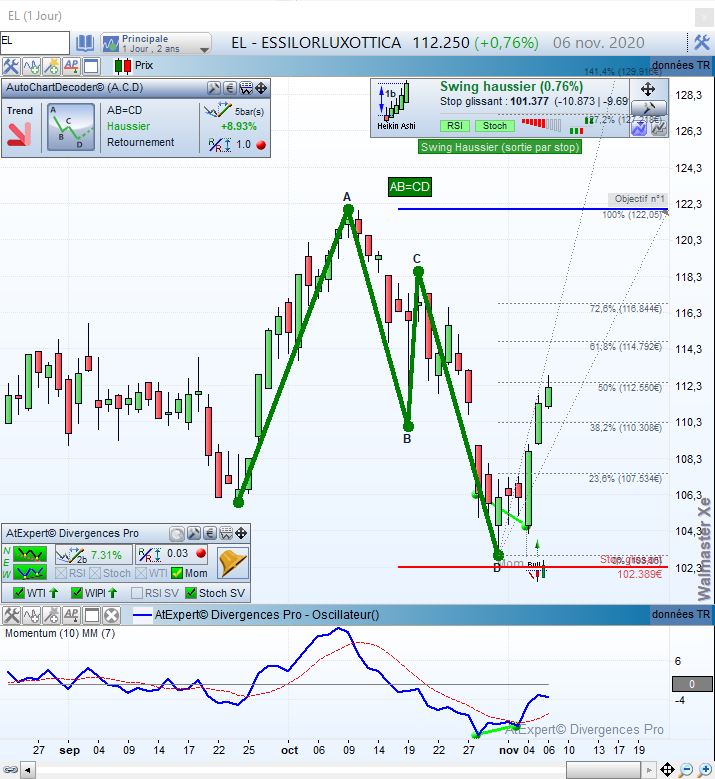Expand the Principale 1 Jour, 2 ans dropdown

pos(156,43)
